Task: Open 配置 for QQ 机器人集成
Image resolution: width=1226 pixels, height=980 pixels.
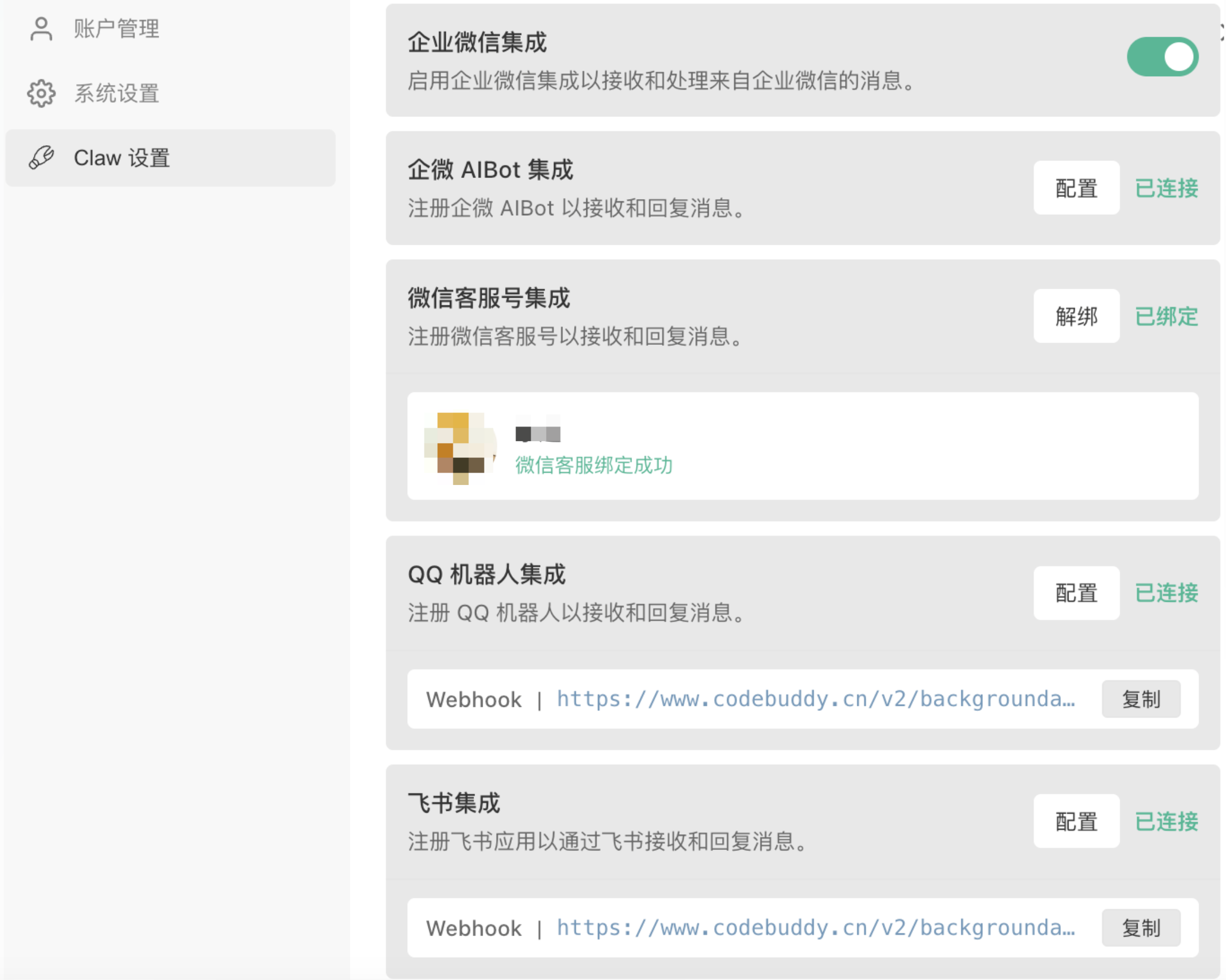Action: click(1076, 593)
